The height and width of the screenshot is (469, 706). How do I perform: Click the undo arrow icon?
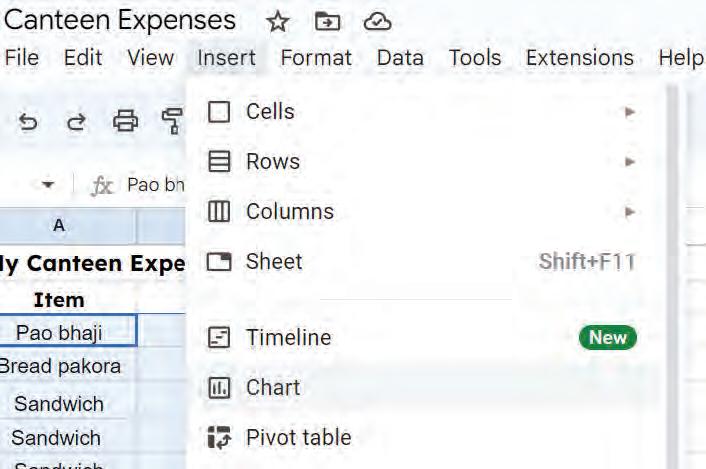click(28, 122)
